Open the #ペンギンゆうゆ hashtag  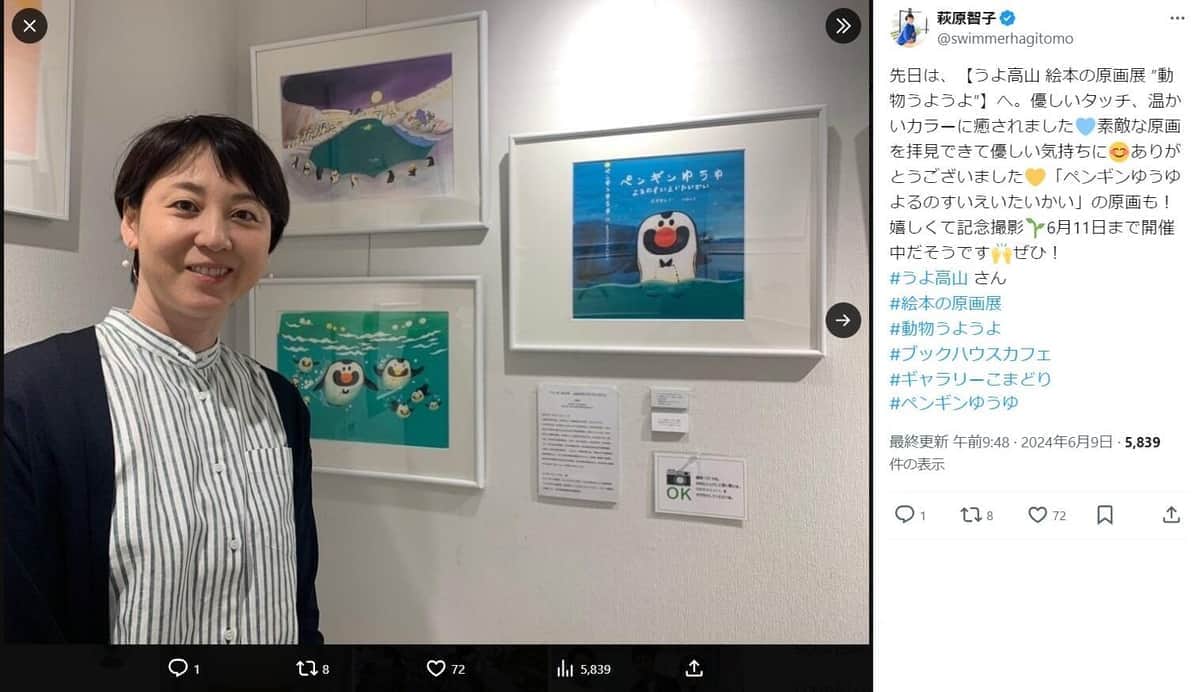click(x=953, y=403)
